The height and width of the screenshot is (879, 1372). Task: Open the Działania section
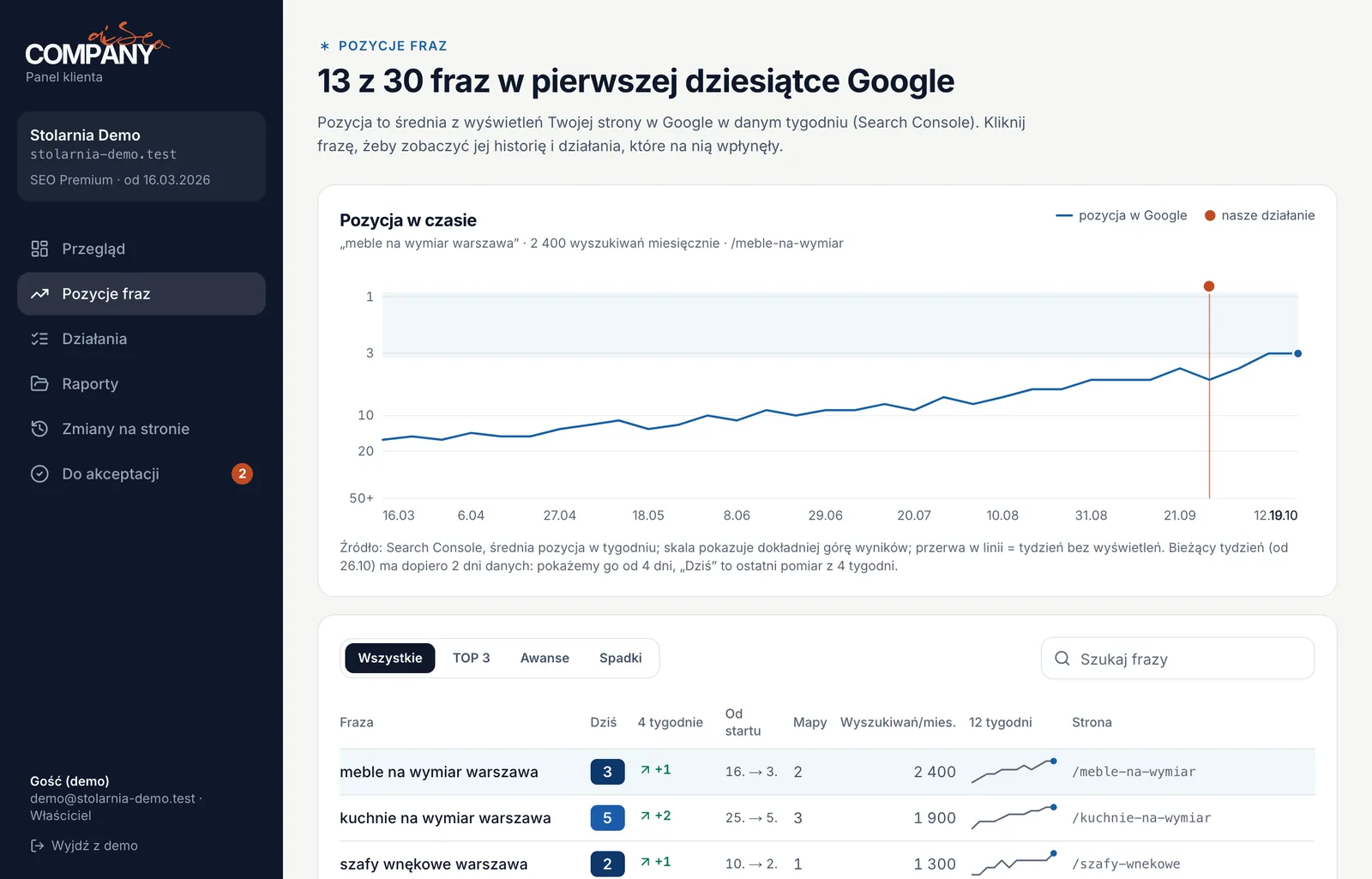tap(141, 339)
